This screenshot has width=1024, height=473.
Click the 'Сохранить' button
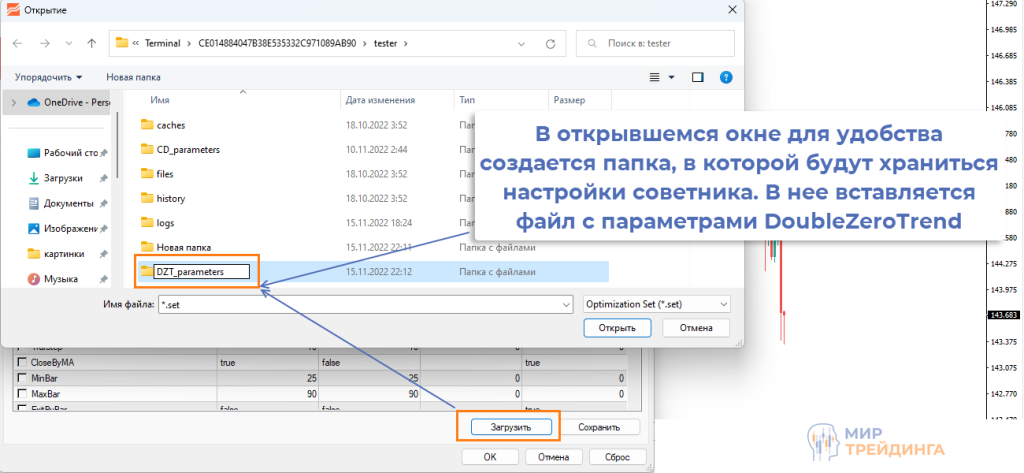coord(599,427)
